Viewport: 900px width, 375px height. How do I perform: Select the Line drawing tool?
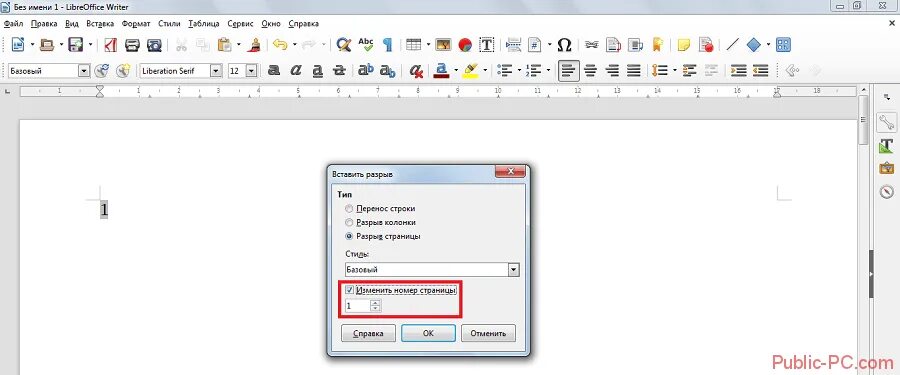(x=732, y=44)
